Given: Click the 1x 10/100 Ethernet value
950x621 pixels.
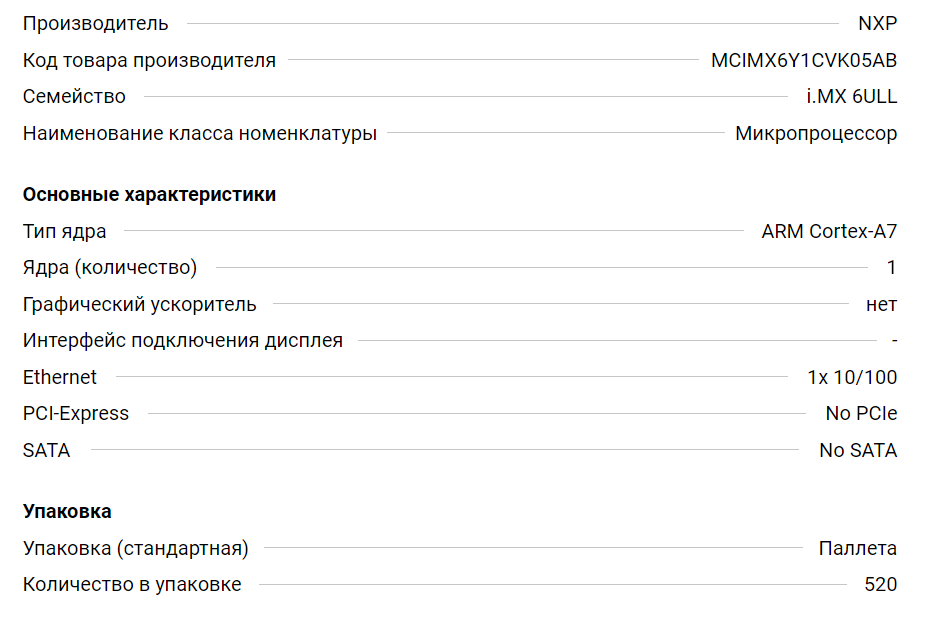Looking at the screenshot, I should tap(852, 378).
